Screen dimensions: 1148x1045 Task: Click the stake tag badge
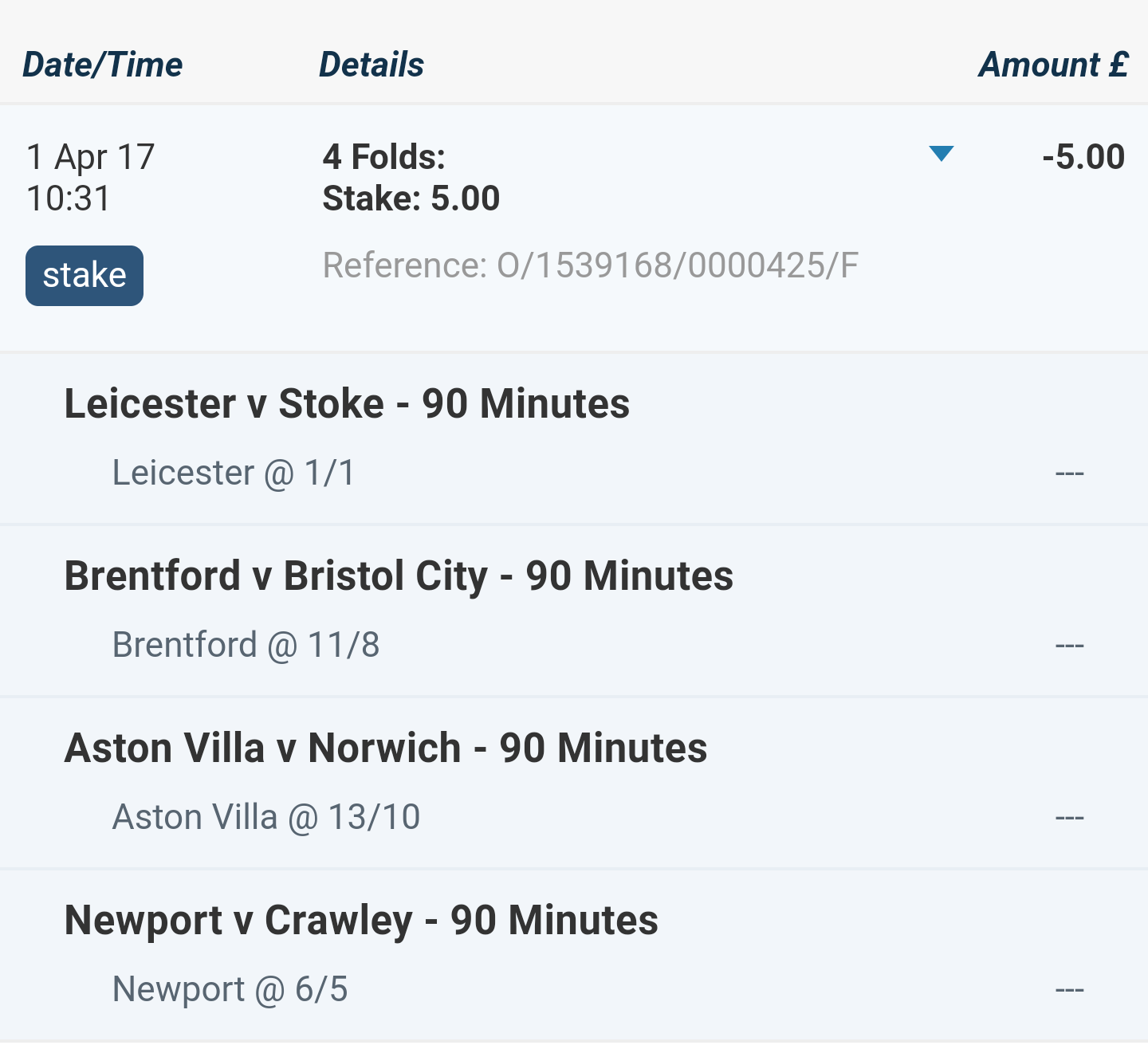click(85, 276)
